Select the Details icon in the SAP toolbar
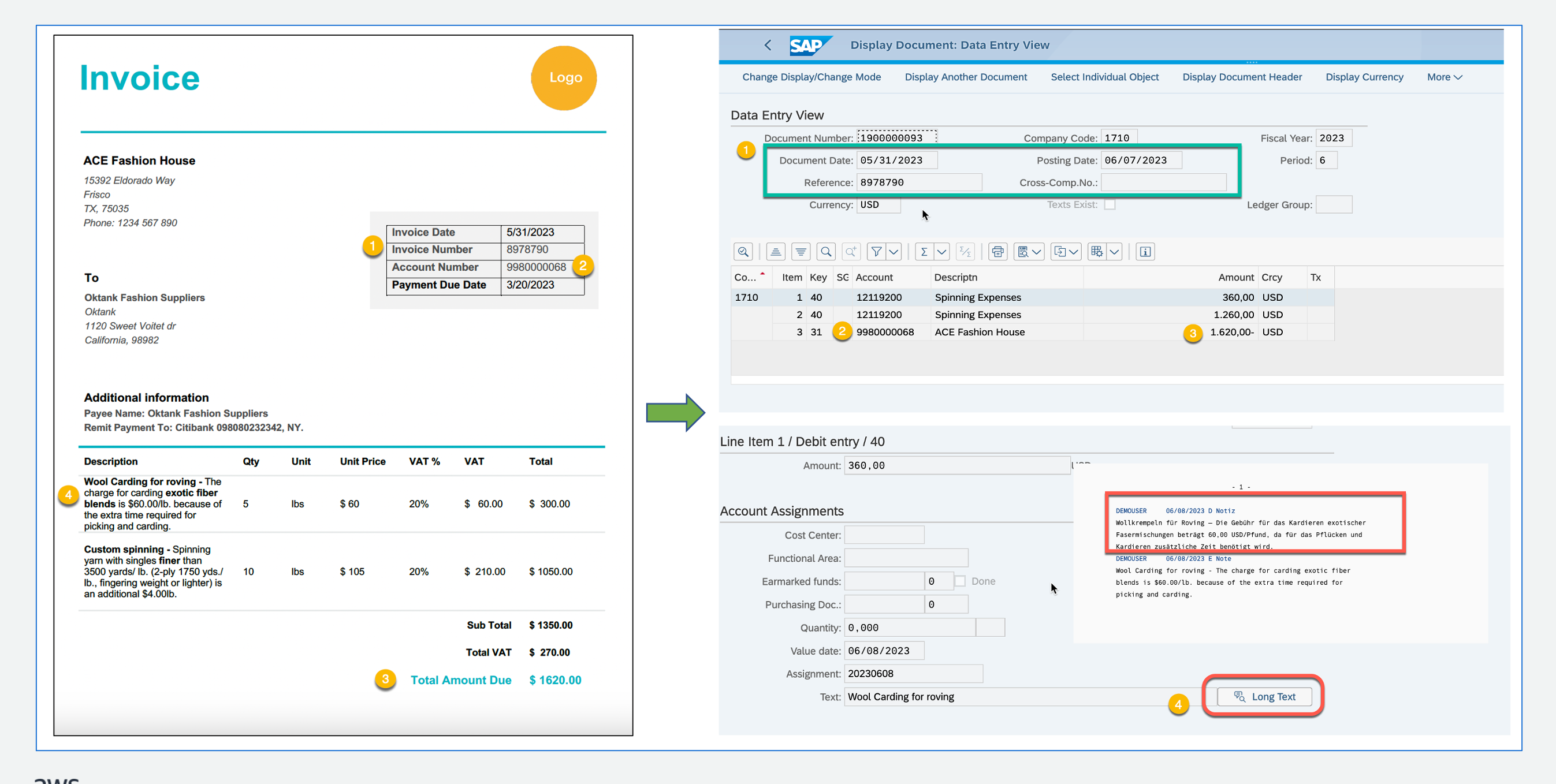1556x784 pixels. 743,252
